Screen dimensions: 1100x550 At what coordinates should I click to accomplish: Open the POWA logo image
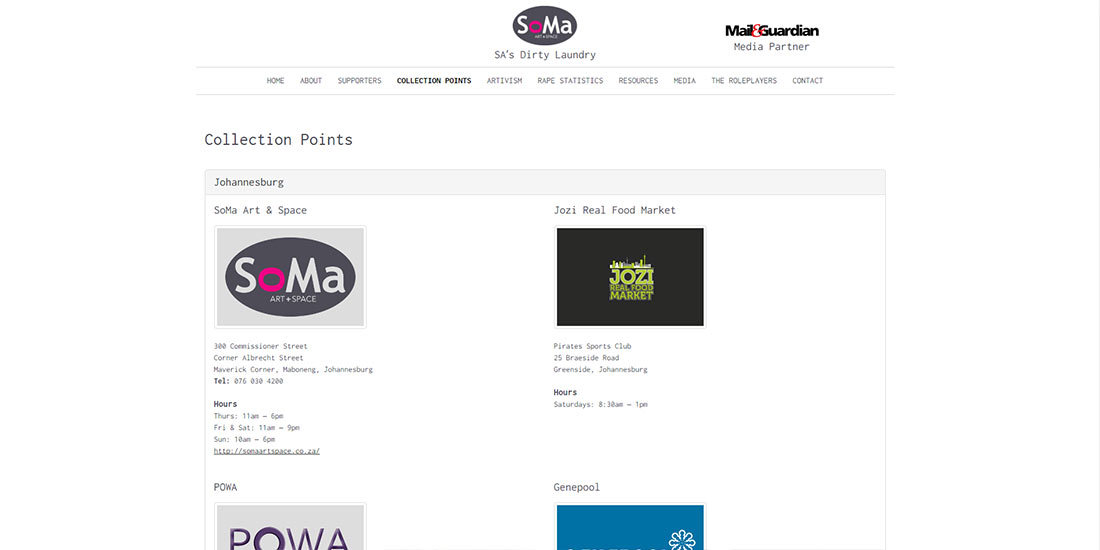290,526
